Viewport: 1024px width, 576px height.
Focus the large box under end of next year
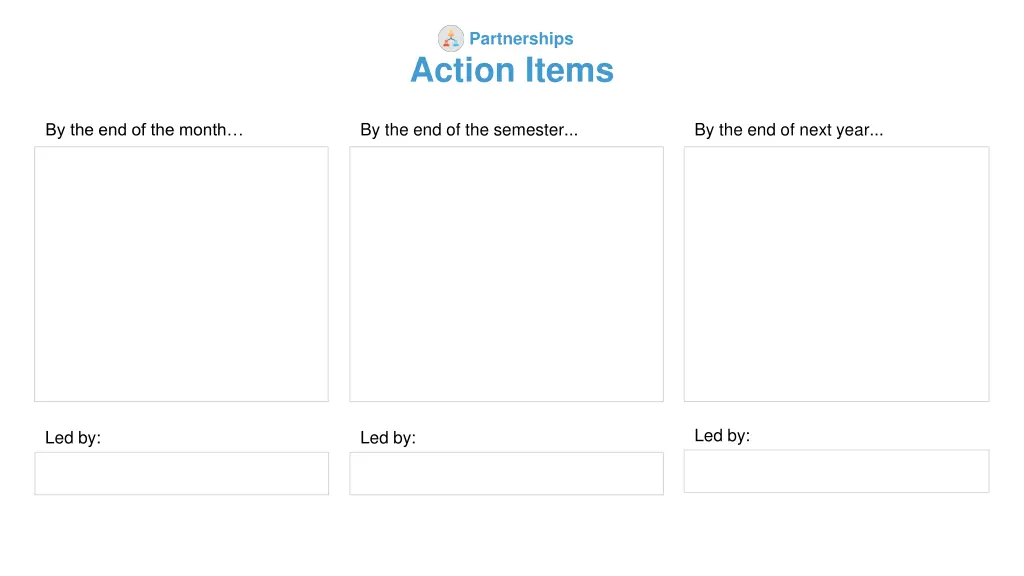click(x=837, y=274)
